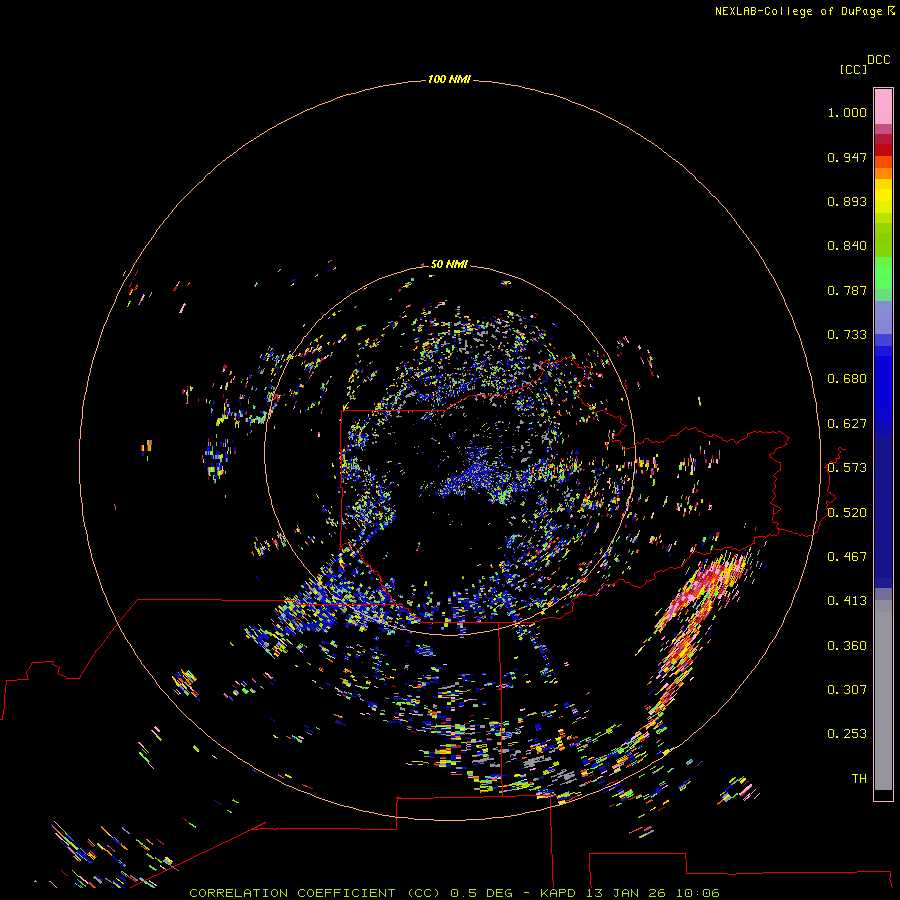This screenshot has width=900, height=900.
Task: Click the TH label on the legend
Action: pos(859,779)
